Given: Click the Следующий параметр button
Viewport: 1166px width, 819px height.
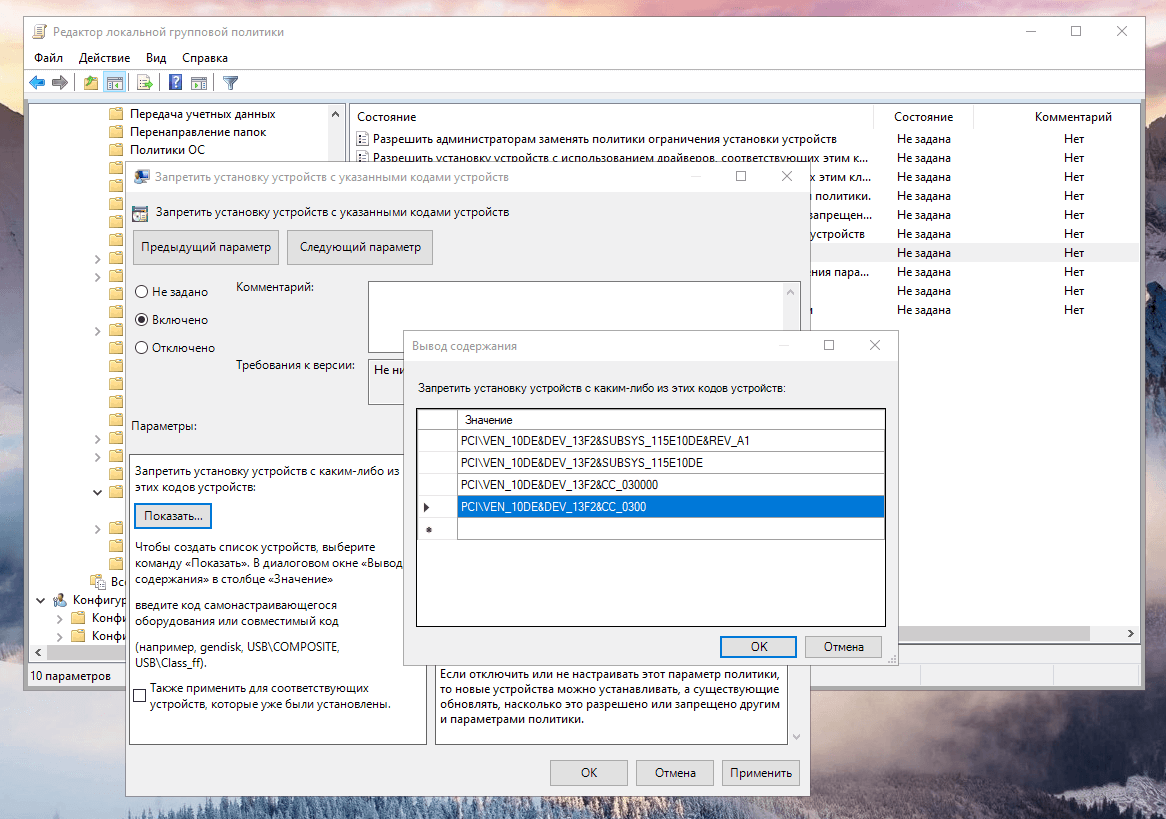Looking at the screenshot, I should [x=360, y=247].
